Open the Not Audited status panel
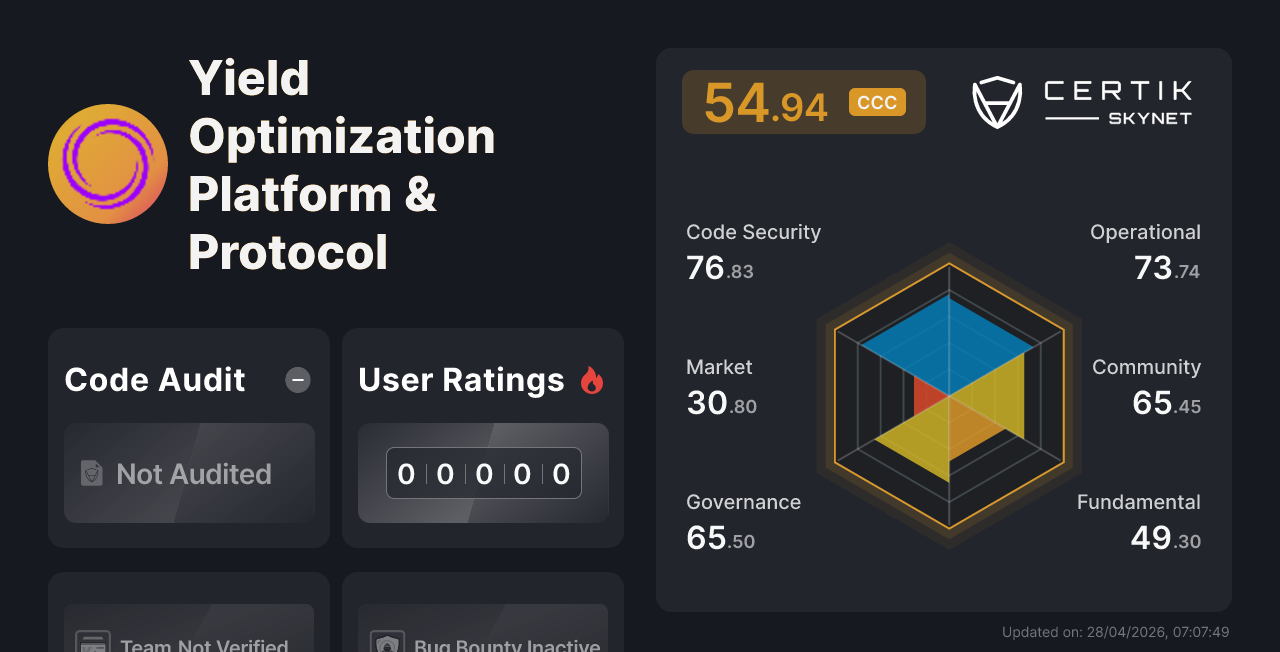This screenshot has height=652, width=1280. coord(189,473)
